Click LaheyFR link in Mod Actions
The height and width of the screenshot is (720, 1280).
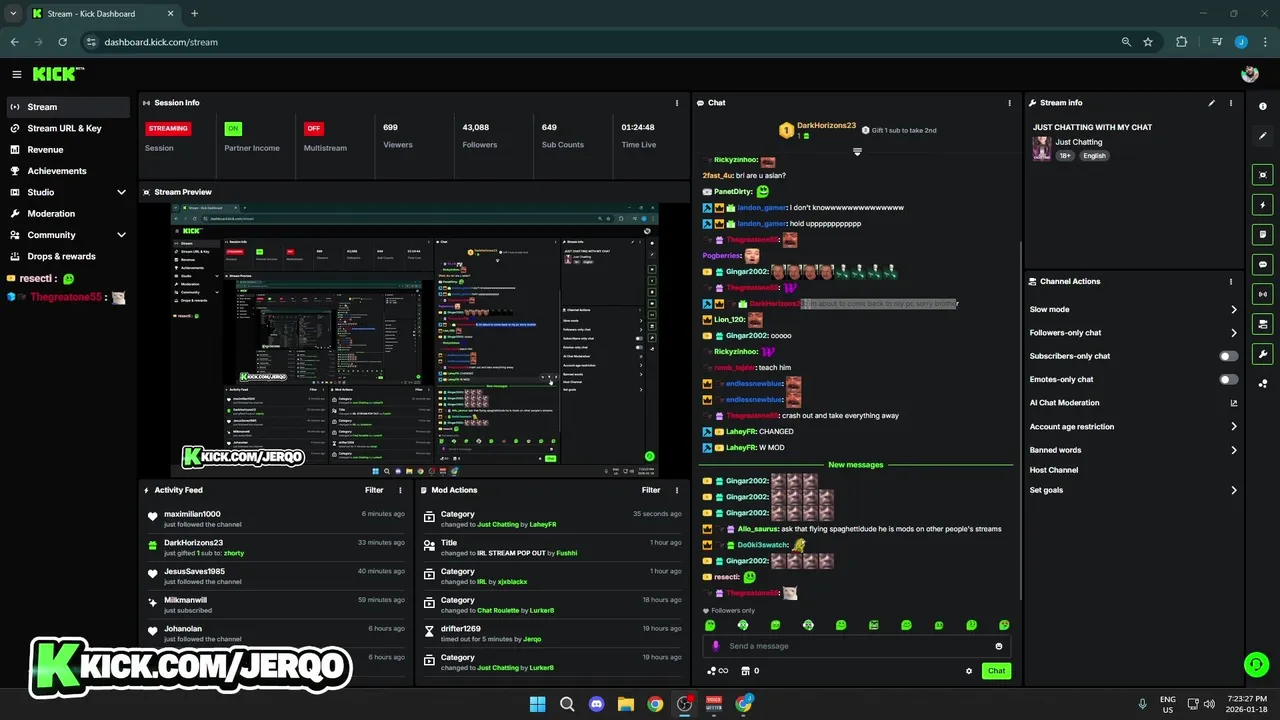(543, 524)
